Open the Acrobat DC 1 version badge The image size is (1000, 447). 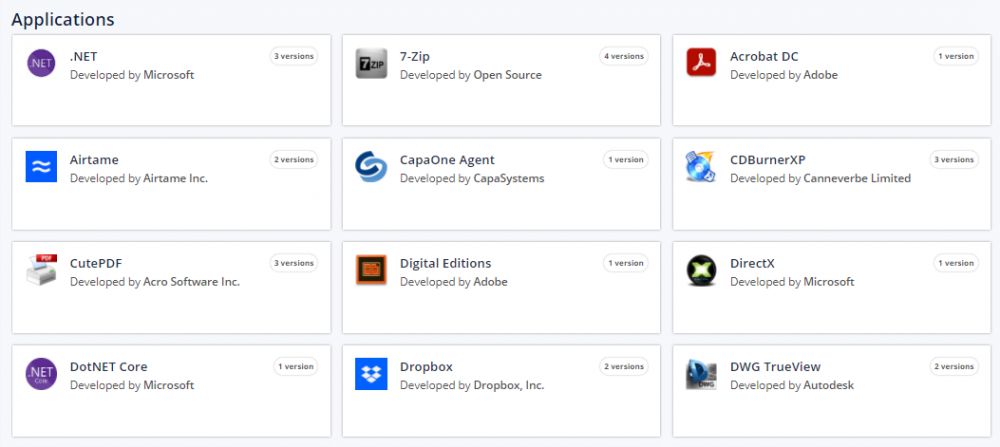[x=956, y=56]
